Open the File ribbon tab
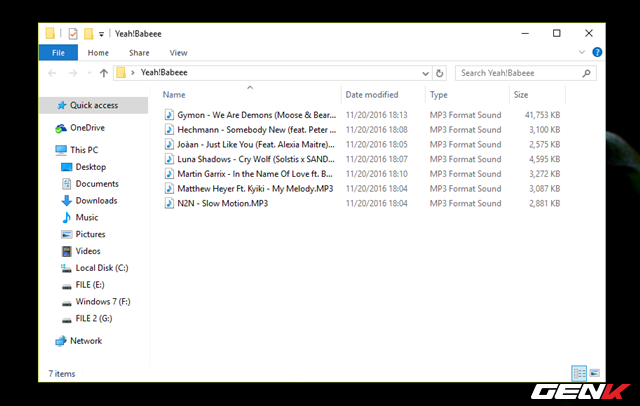The image size is (640, 406). coord(58,53)
